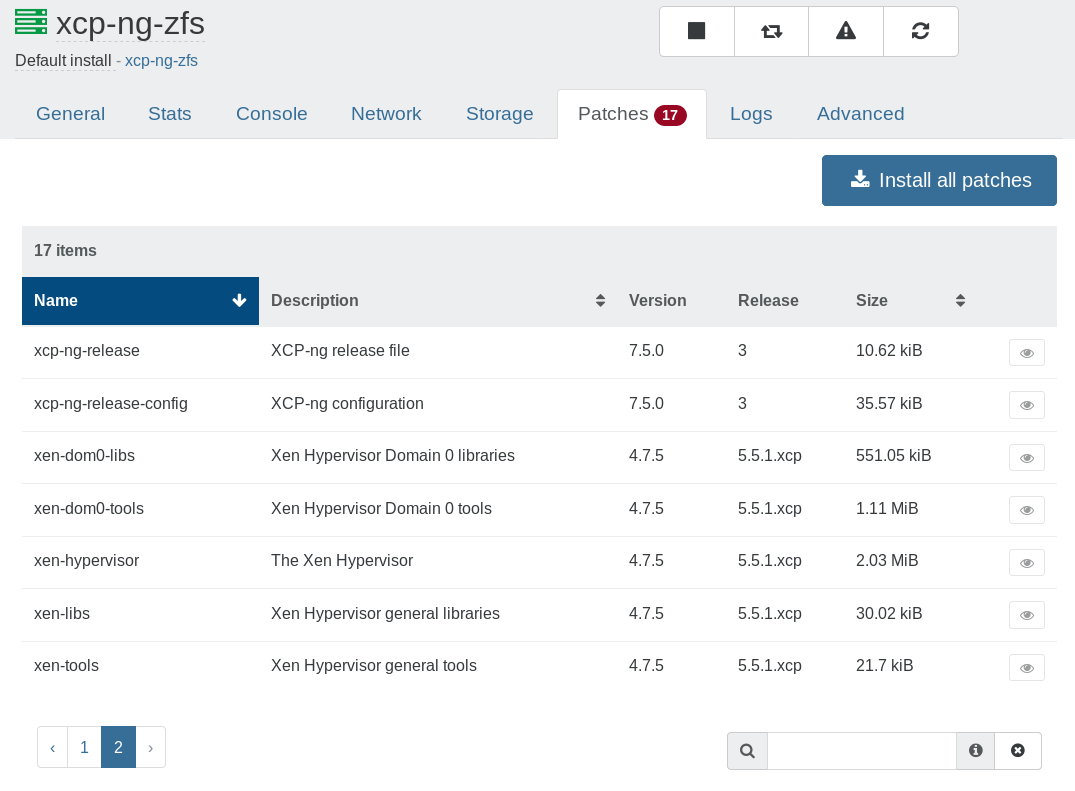Screen dimensions: 1075x791
Task: Sort by Size column arrows
Action: pyautogui.click(x=960, y=301)
